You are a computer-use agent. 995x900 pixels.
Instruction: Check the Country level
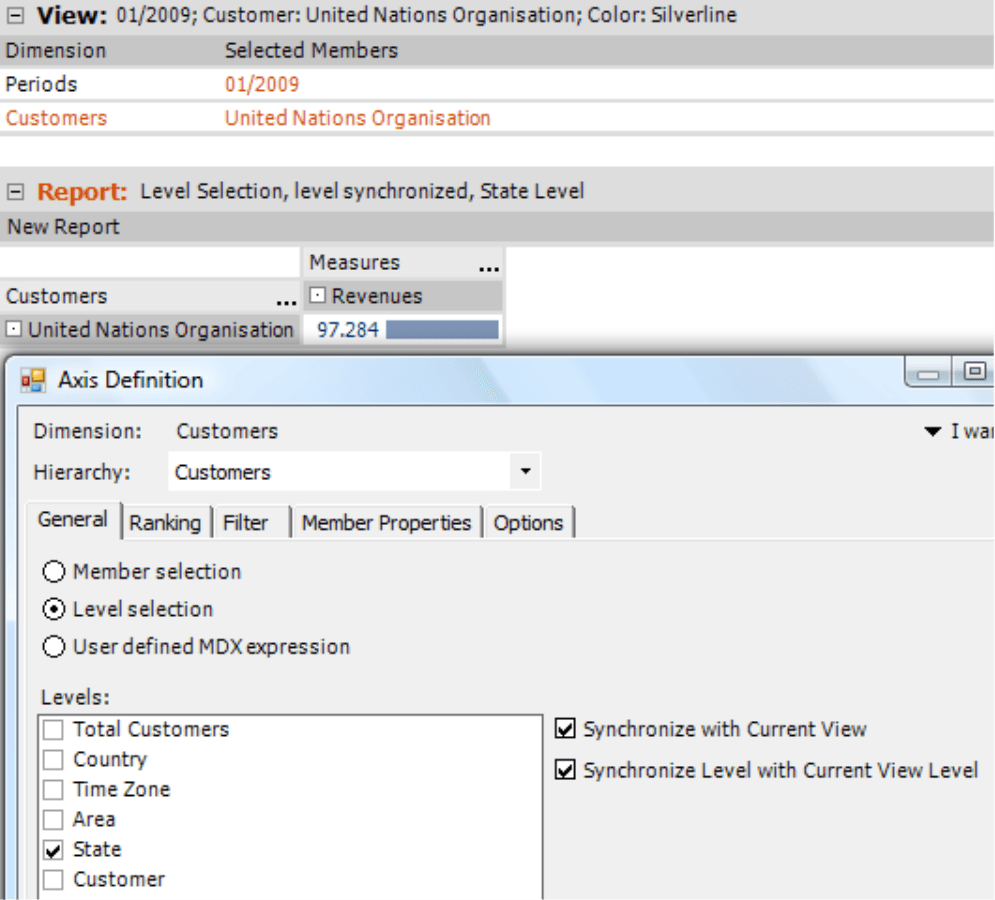coord(53,760)
